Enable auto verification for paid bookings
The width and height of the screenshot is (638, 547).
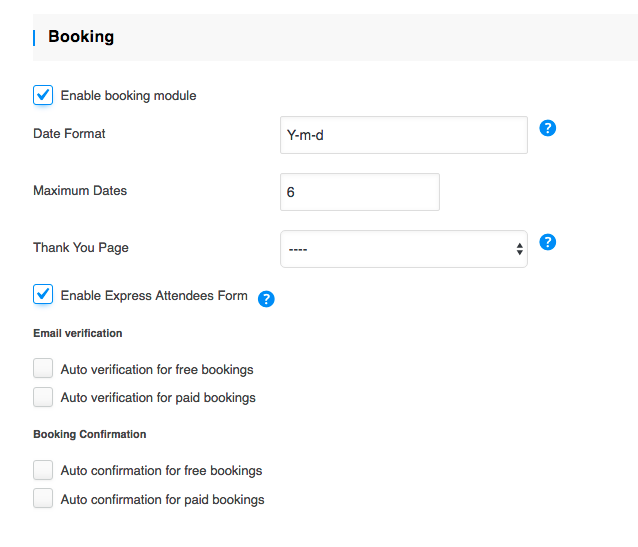pyautogui.click(x=43, y=397)
